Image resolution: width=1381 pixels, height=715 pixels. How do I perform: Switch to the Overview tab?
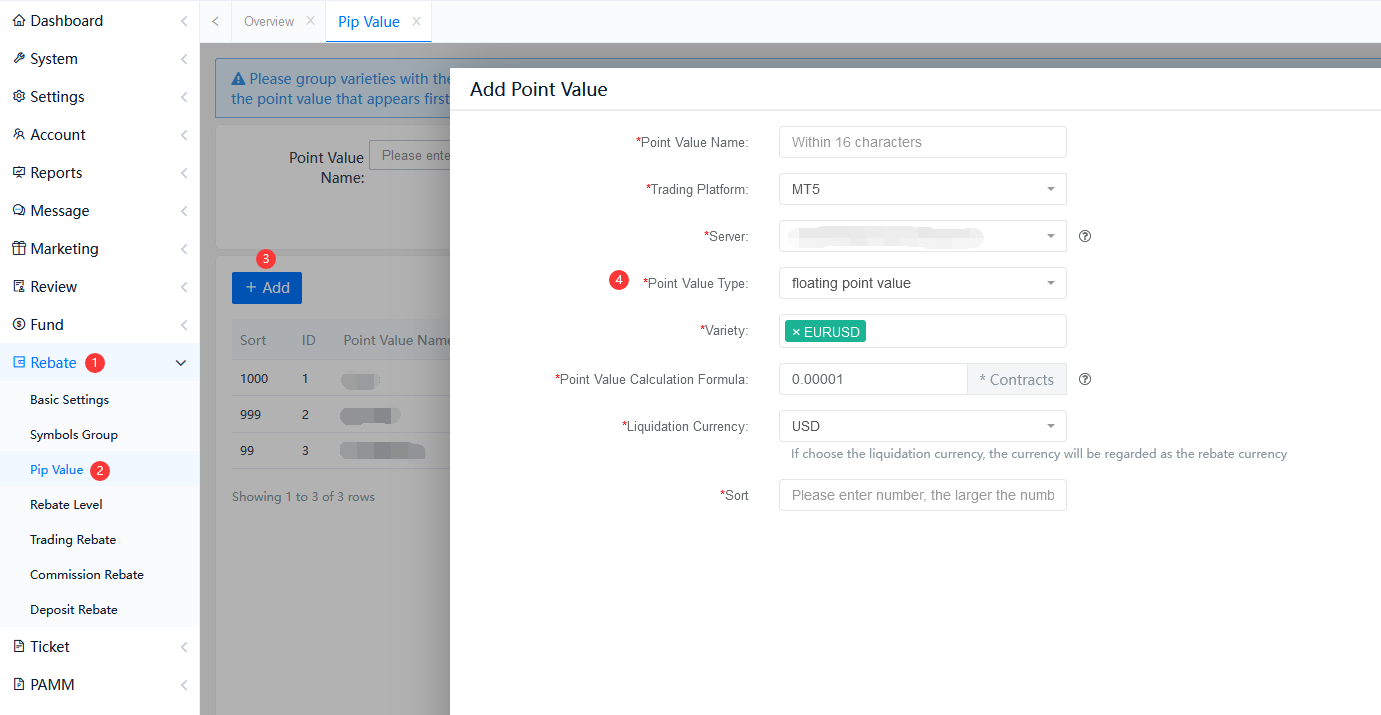click(269, 21)
